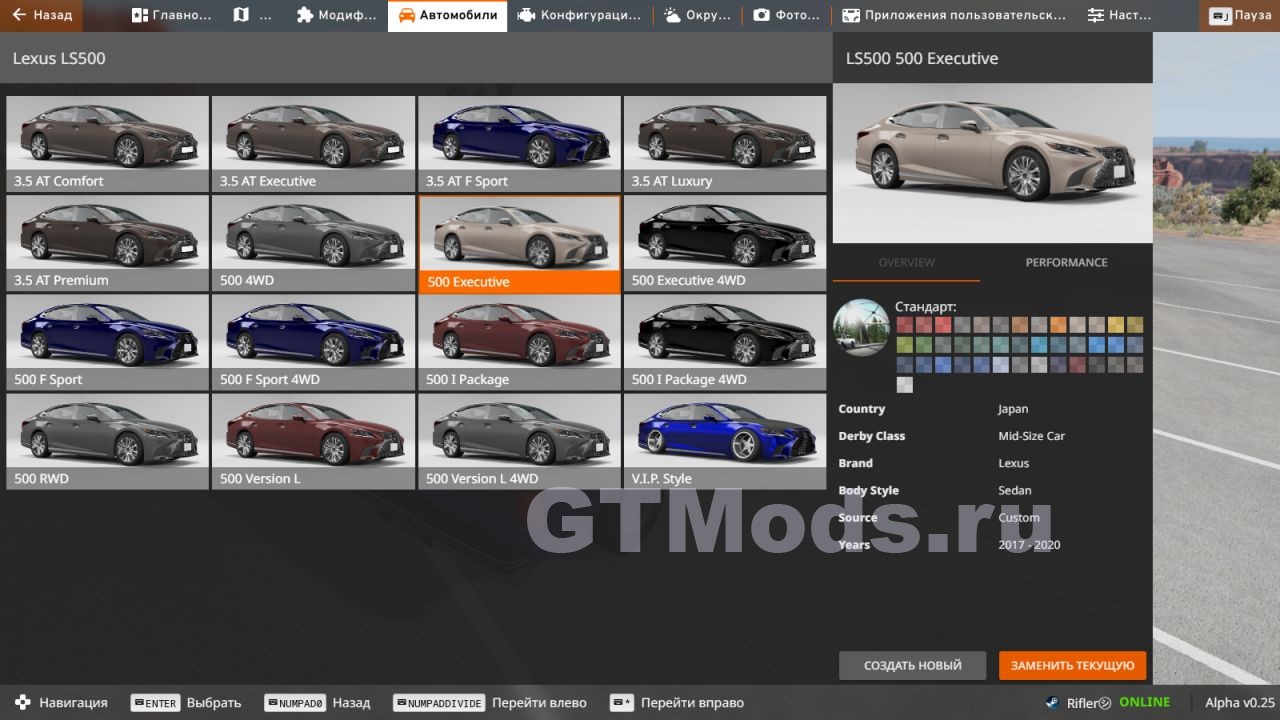Image resolution: width=1280 pixels, height=720 pixels.
Task: Pick the lime green swatch starting second row
Action: coord(904,345)
